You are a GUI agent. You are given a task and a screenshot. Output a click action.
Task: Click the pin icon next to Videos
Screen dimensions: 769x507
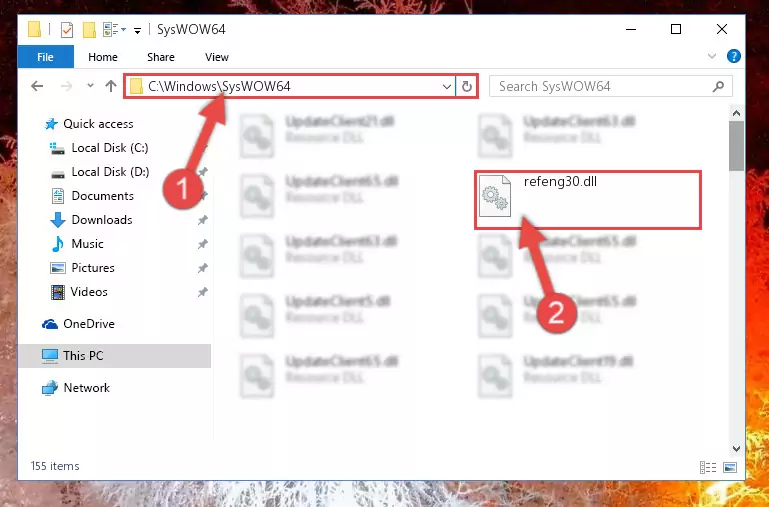point(203,292)
